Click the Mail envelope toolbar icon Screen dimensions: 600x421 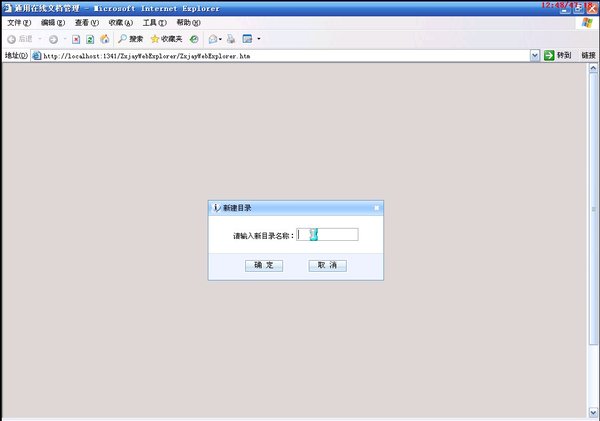pyautogui.click(x=213, y=39)
